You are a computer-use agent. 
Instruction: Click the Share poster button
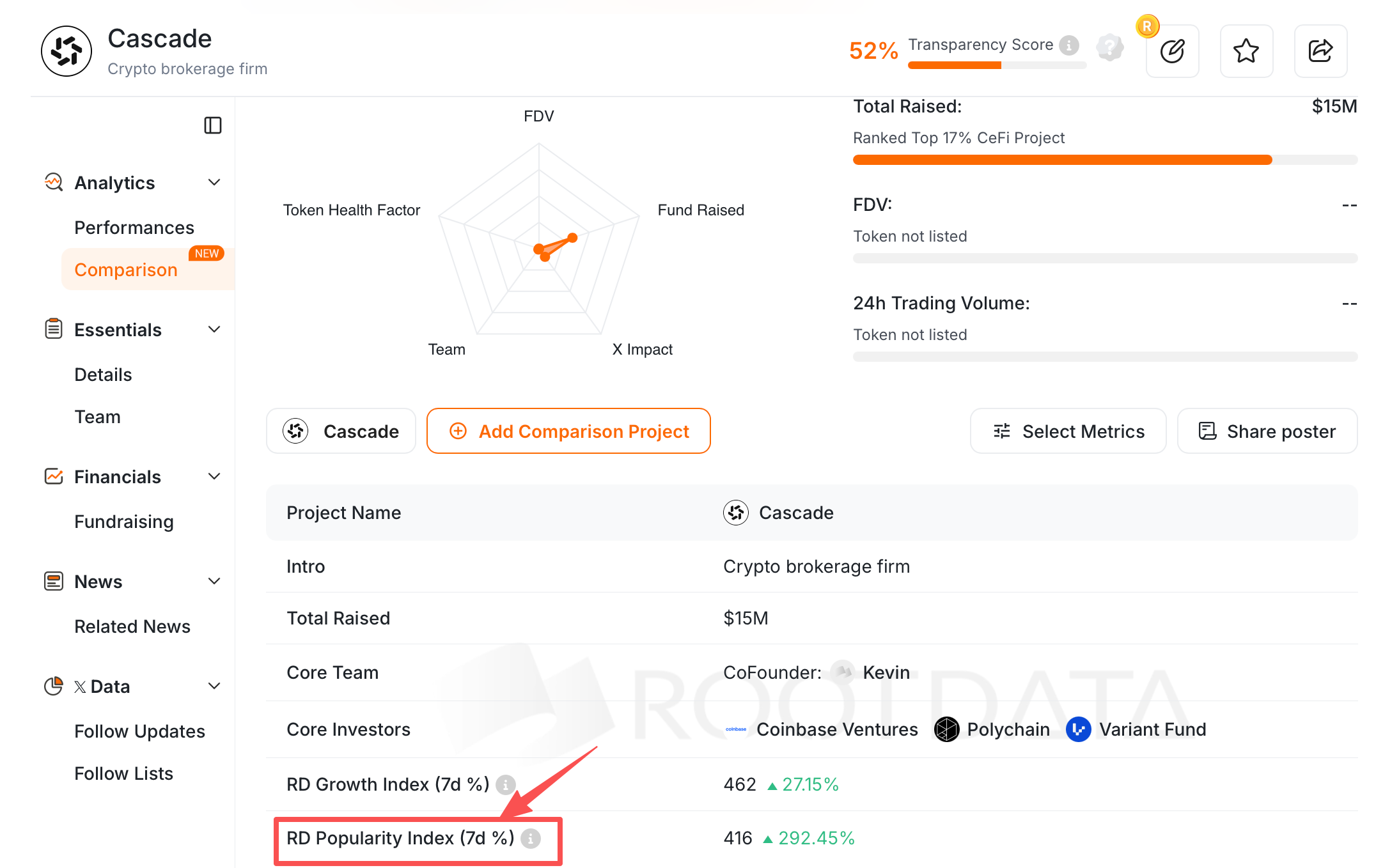pos(1267,431)
